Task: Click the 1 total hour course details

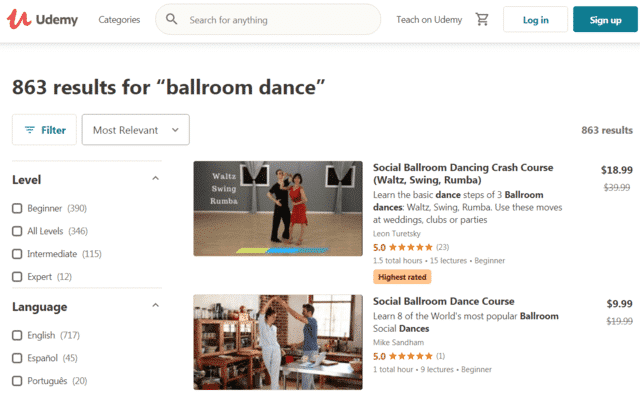Action: tap(432, 369)
